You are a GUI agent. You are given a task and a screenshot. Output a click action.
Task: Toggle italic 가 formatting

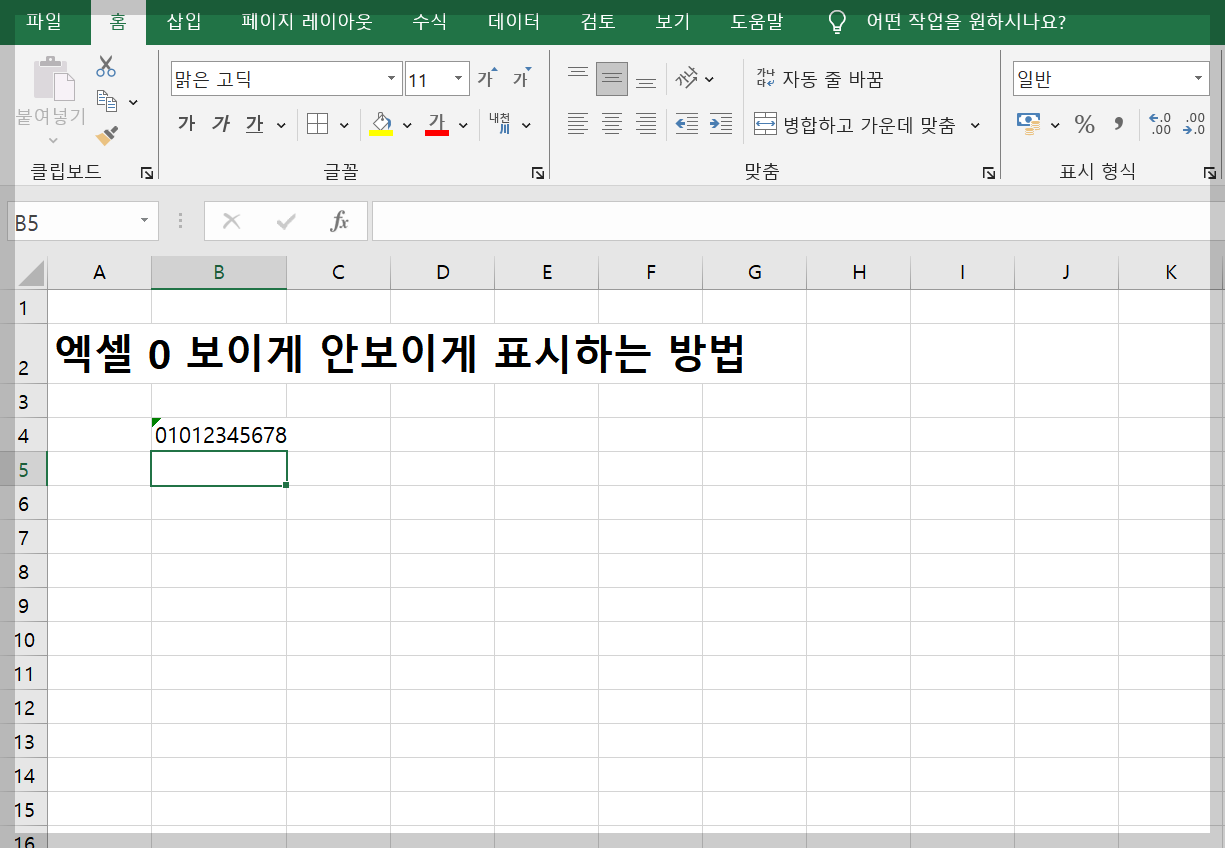point(221,124)
